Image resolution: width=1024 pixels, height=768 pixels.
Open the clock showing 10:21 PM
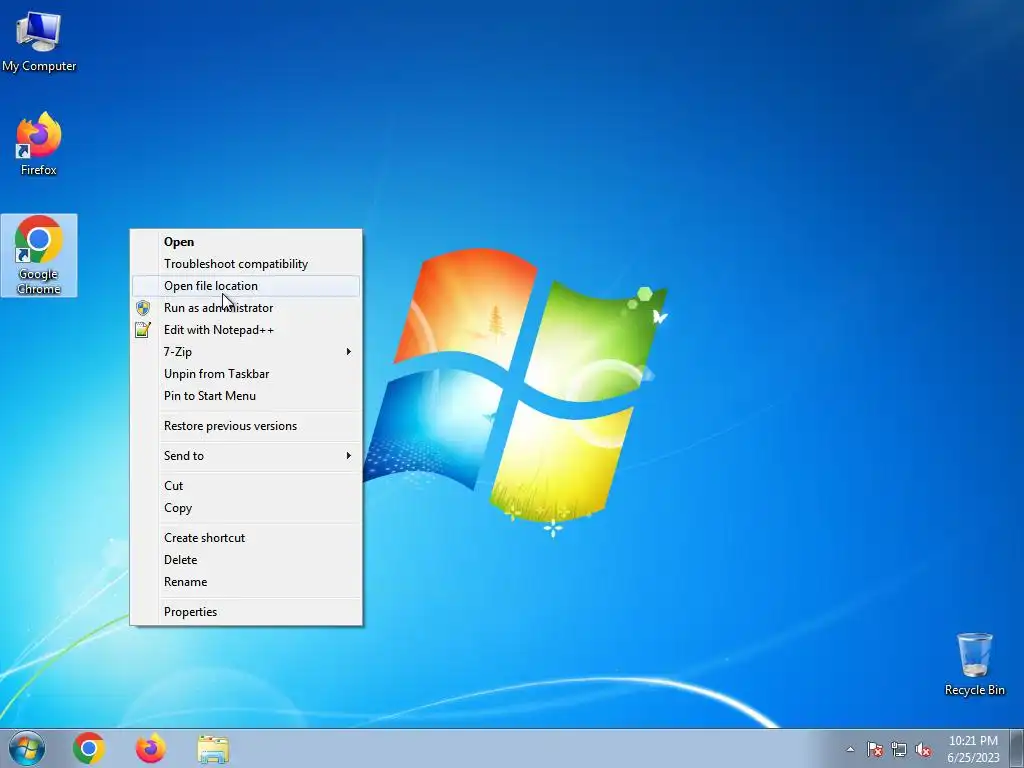[x=973, y=749]
